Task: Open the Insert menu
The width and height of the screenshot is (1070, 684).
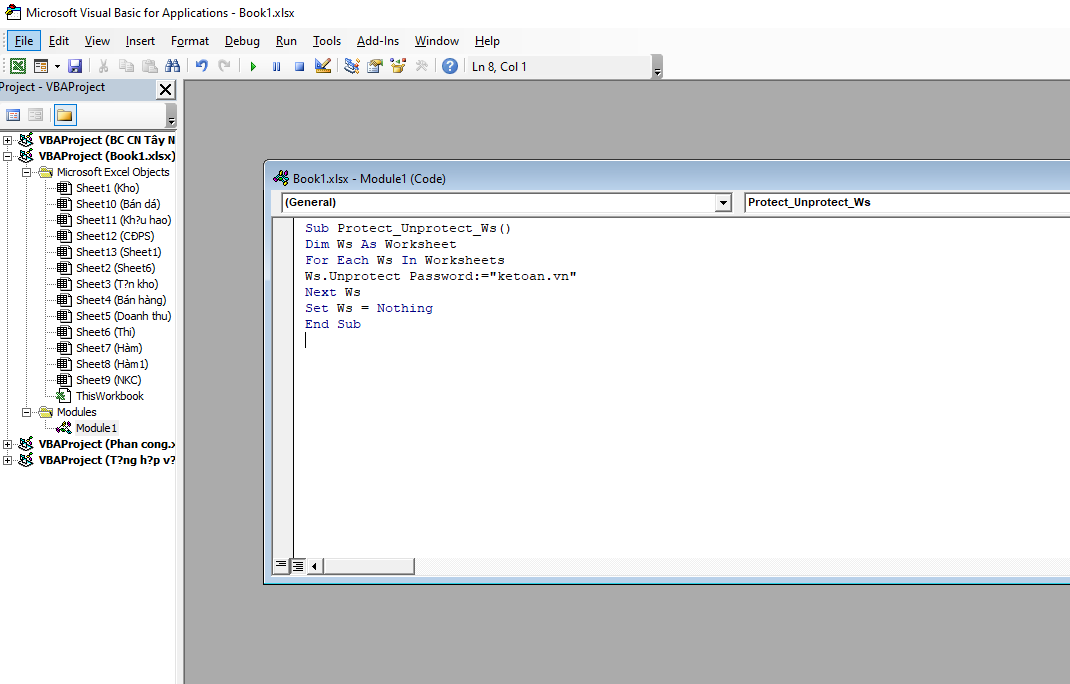Action: [x=140, y=41]
